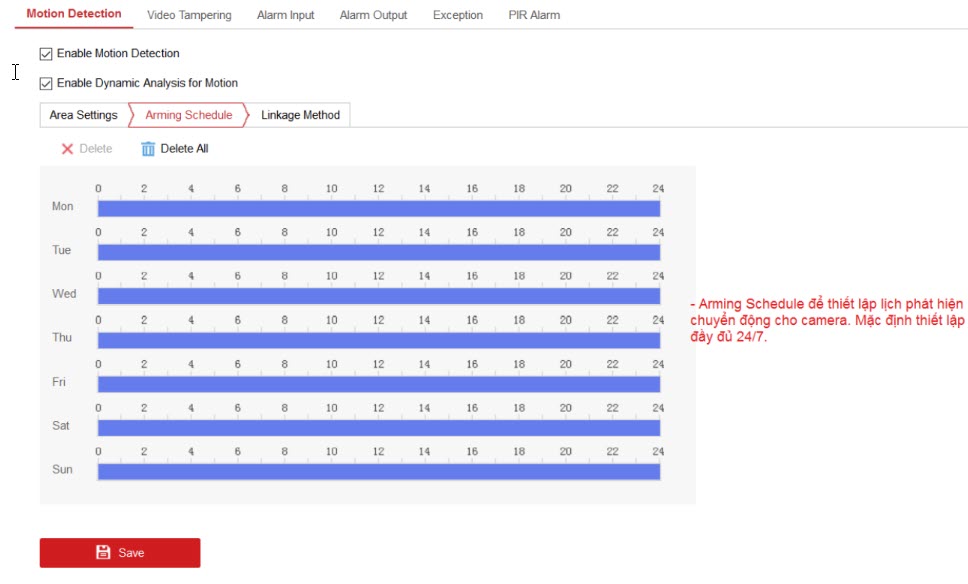Select the Motion Detection tab
The width and height of the screenshot is (968, 584).
(x=74, y=14)
